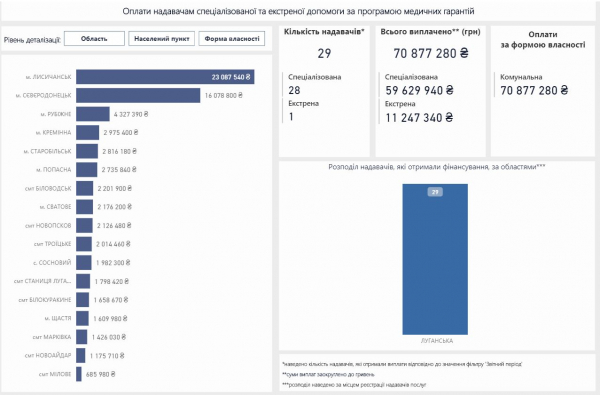Viewport: 600px width, 395px height.
Task: Click the м. СЕВЕРОДОНЕЦЬК bar
Action: (x=138, y=95)
